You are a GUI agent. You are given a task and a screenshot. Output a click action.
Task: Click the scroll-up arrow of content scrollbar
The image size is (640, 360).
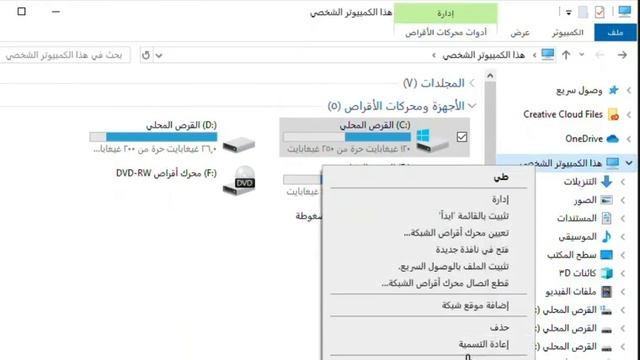[490, 76]
